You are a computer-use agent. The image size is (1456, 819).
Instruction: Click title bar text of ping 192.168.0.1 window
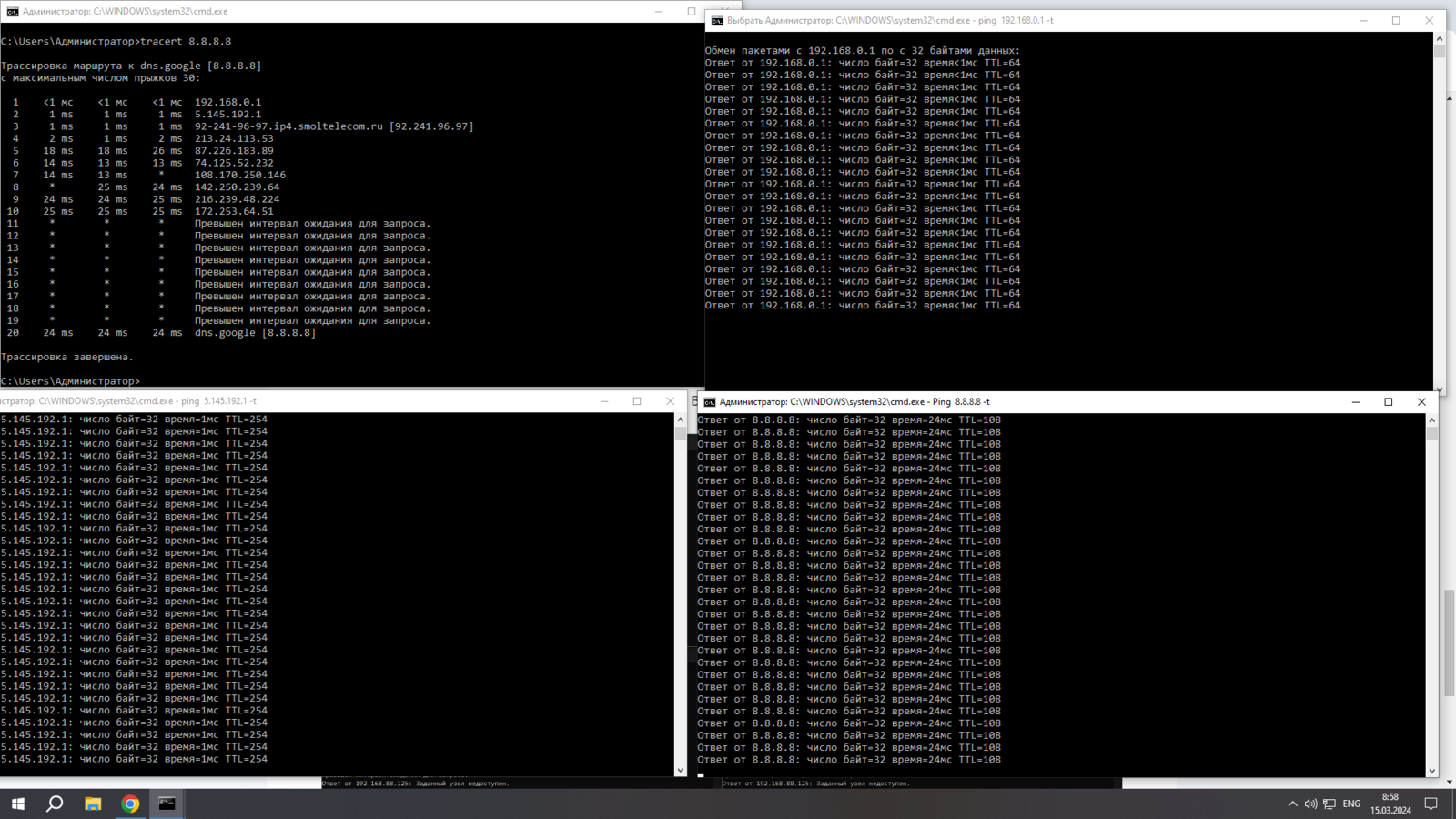890,20
